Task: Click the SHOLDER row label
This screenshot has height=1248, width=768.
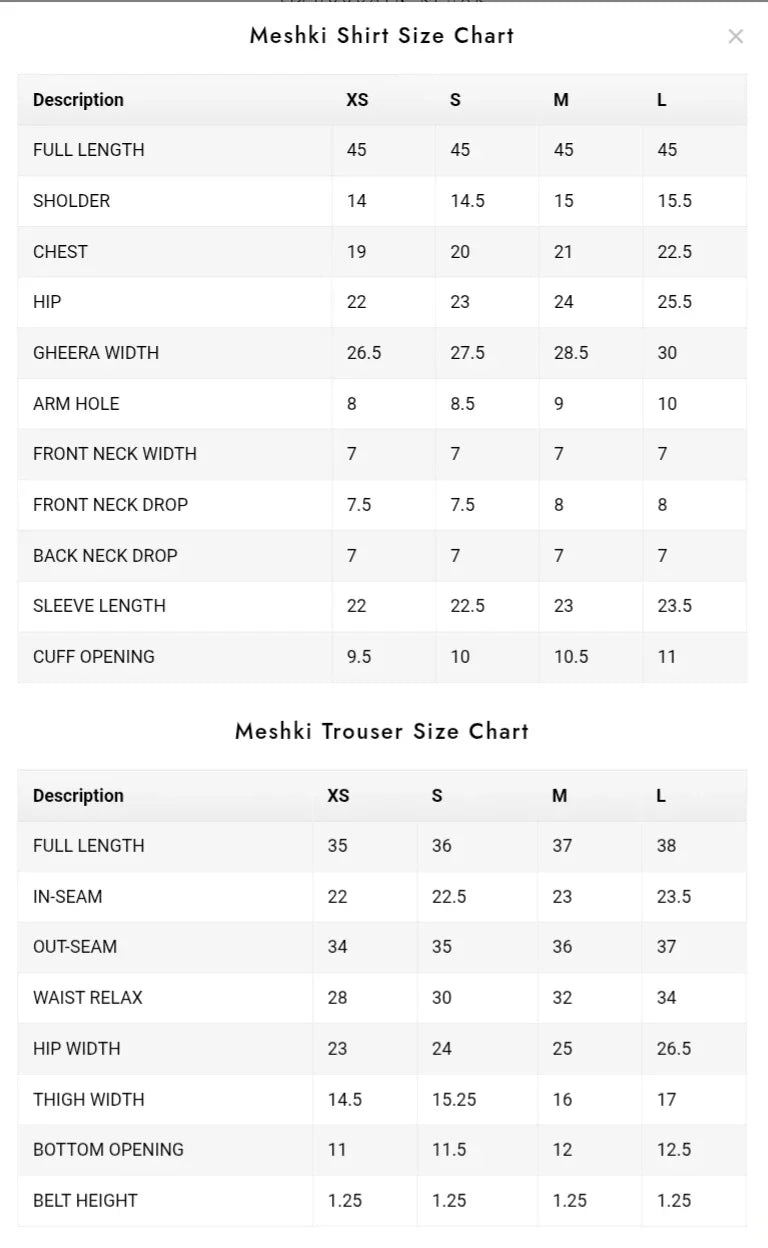Action: 72,201
